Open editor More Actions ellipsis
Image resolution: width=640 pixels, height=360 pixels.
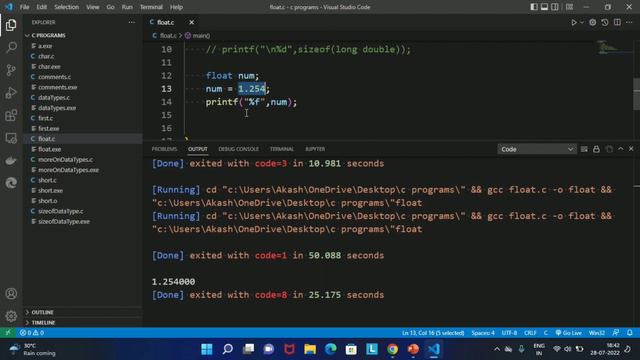tap(629, 22)
